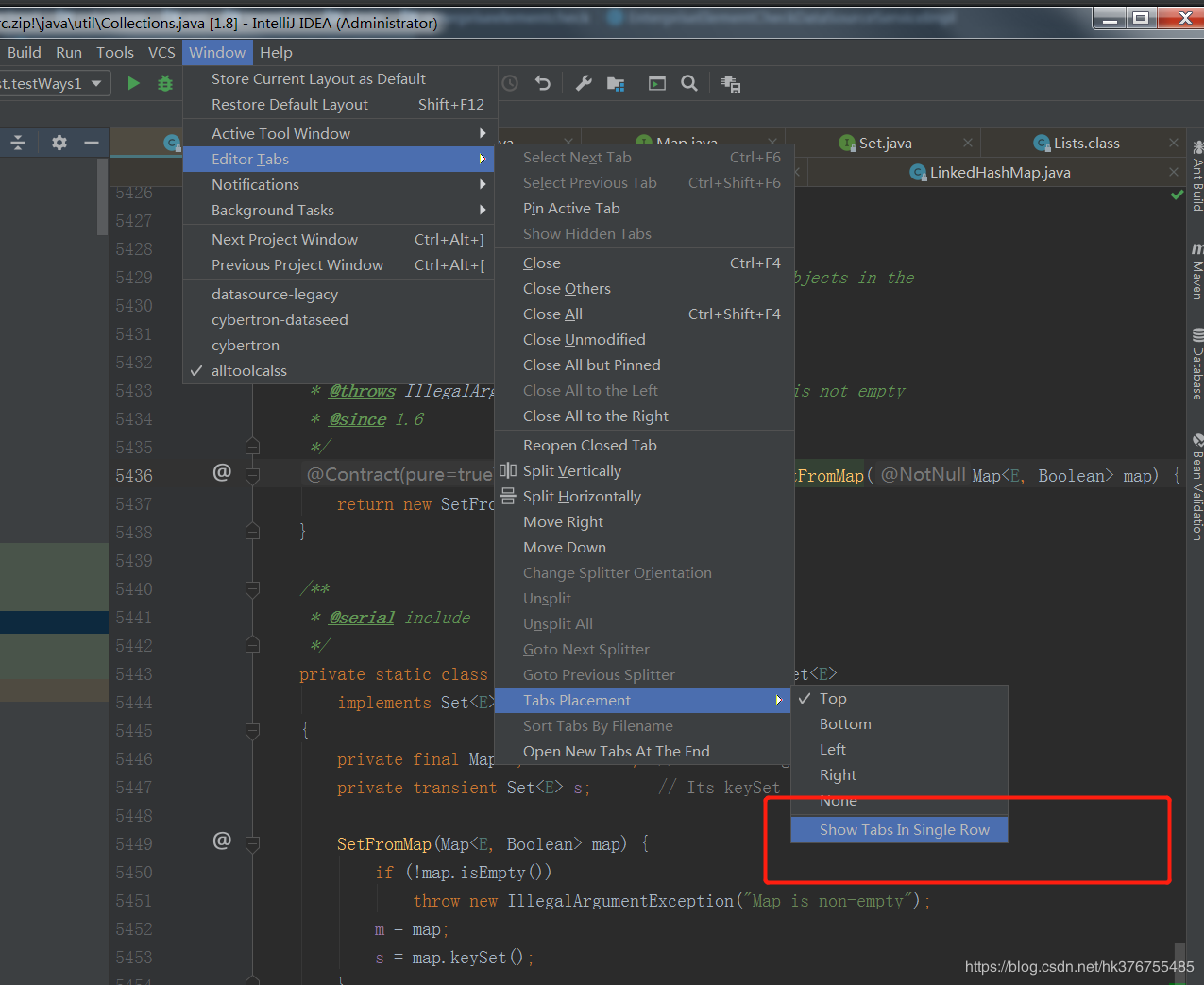Screen dimensions: 1204x985
Task: Close the Set.java editor tab
Action: pos(968,143)
